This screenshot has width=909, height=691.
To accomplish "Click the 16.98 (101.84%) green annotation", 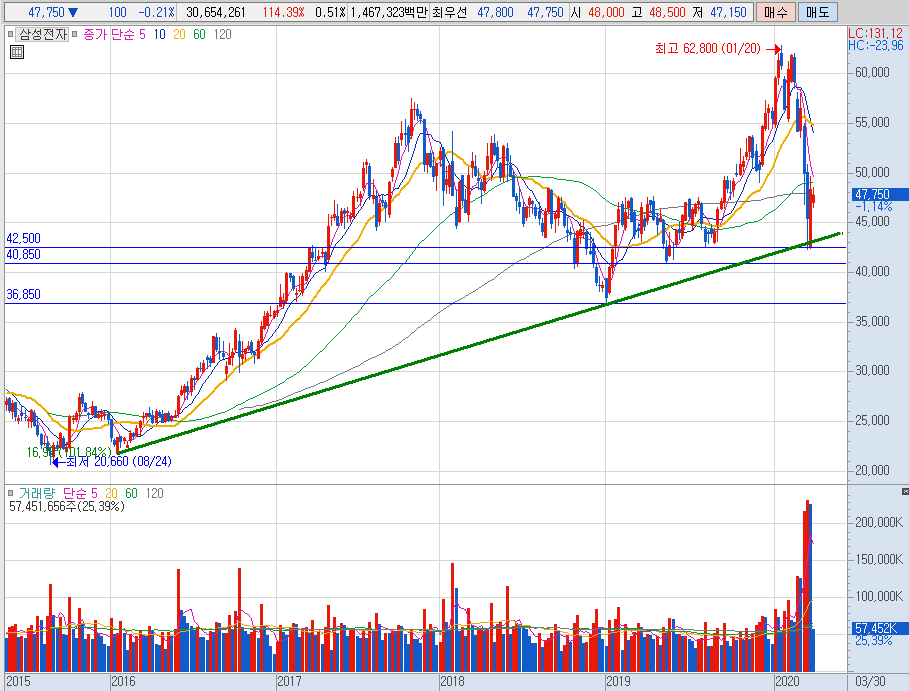I will click(68, 452).
